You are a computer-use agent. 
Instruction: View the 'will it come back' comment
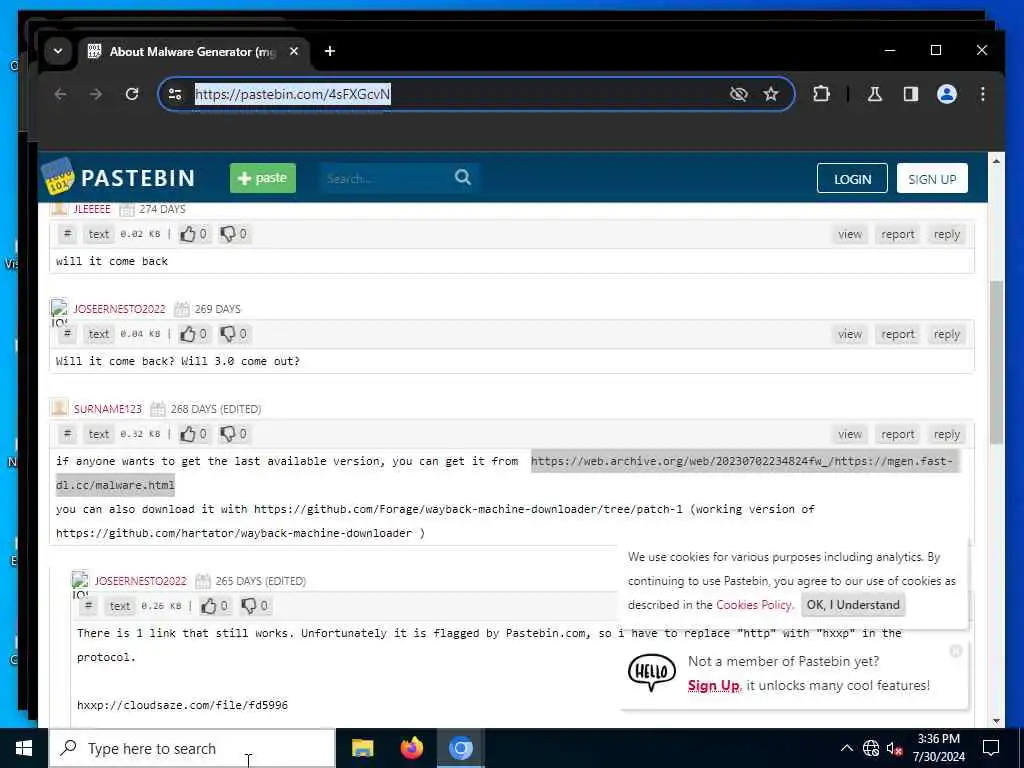click(850, 234)
